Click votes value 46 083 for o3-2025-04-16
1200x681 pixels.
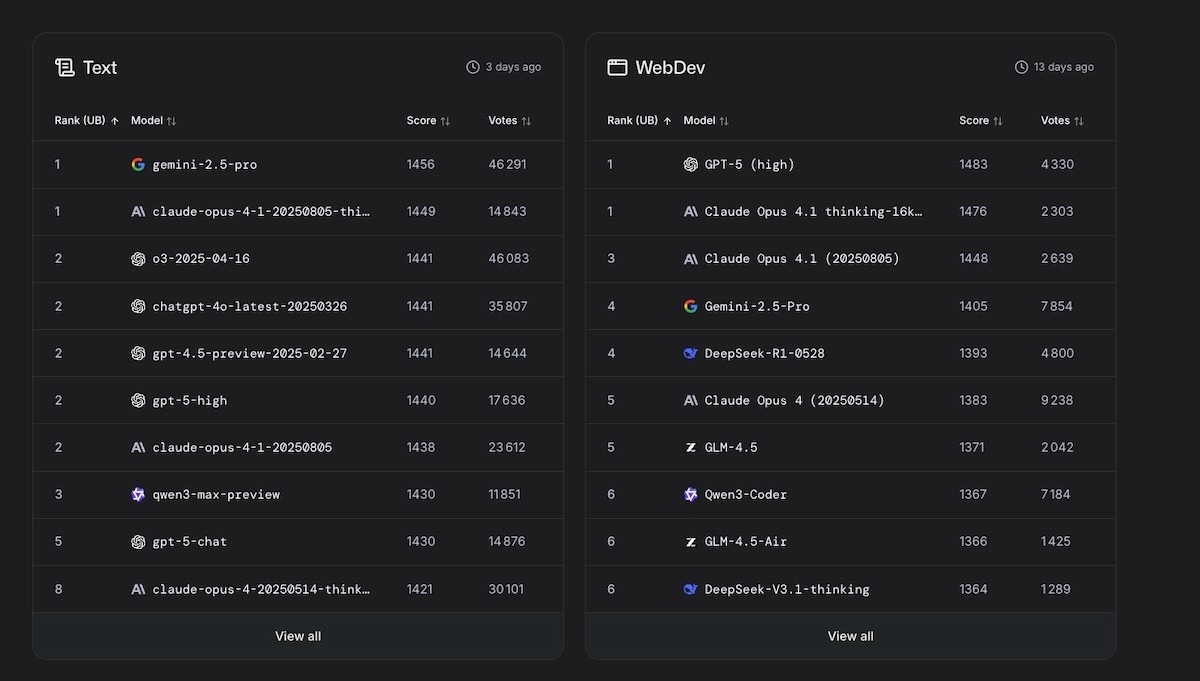508,258
